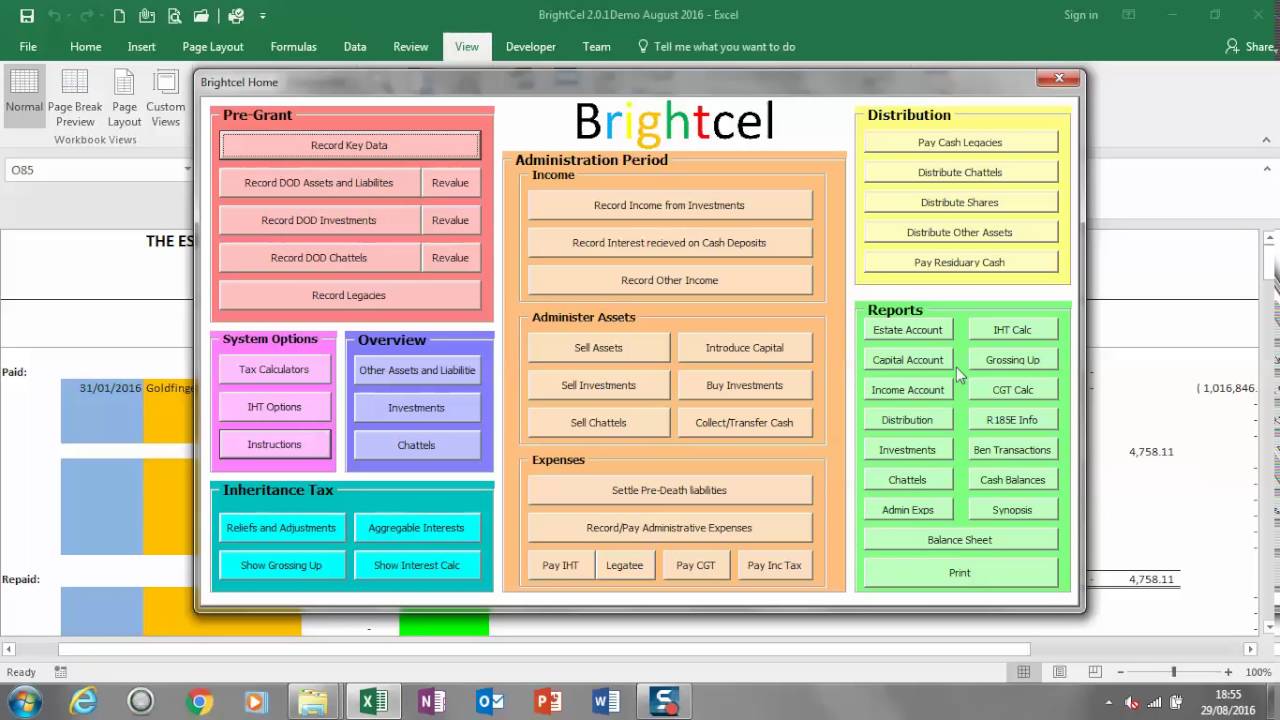Select the Page Layout ribbon tab

click(213, 47)
